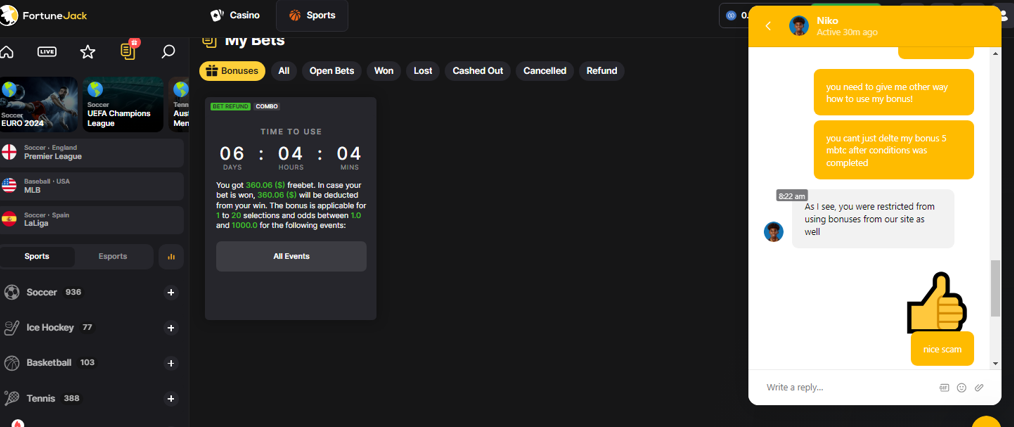Switch to the Sports tab
The image size is (1014, 427).
[312, 16]
